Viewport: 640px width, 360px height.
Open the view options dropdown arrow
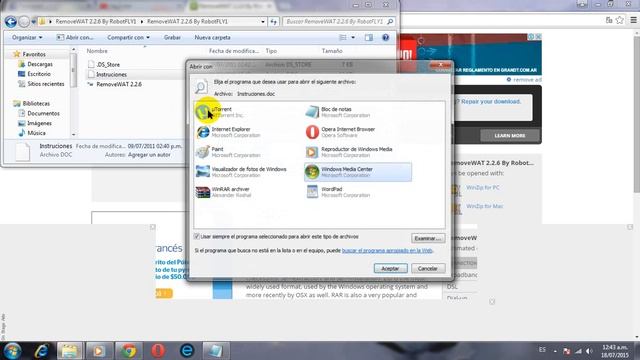point(353,38)
